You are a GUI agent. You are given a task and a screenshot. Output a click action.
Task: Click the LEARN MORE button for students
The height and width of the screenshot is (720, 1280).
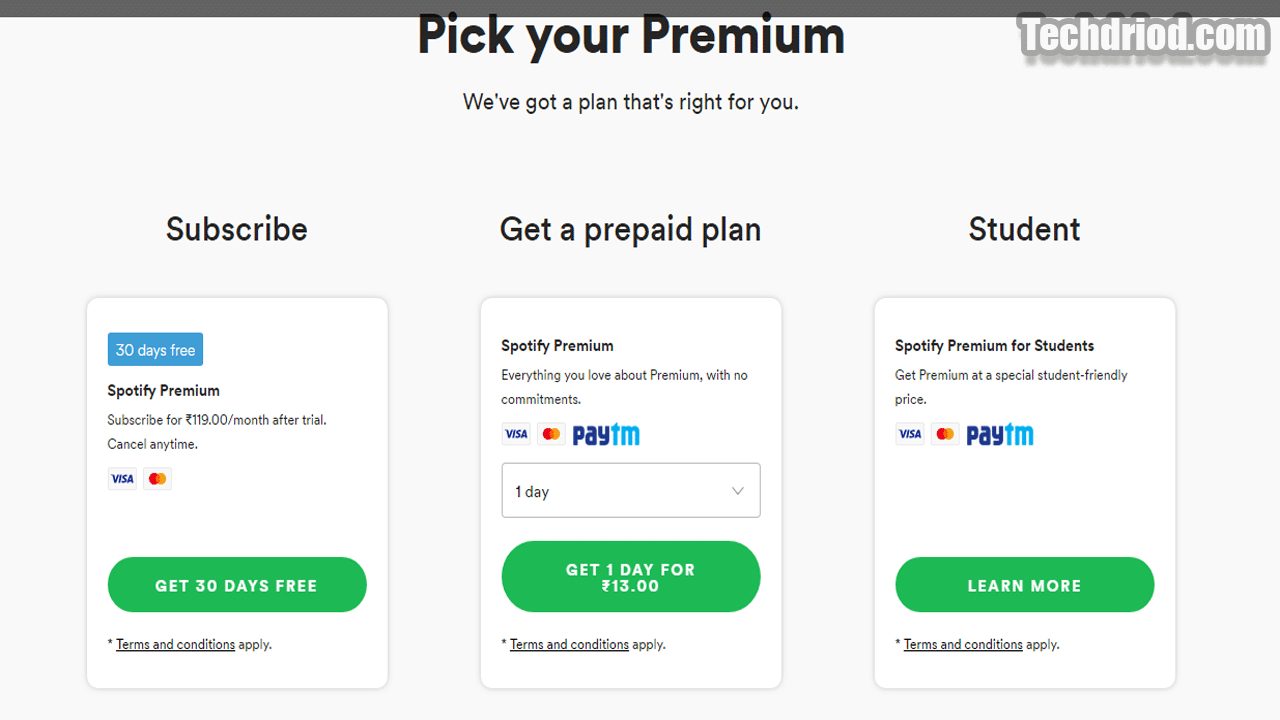pyautogui.click(x=1024, y=585)
